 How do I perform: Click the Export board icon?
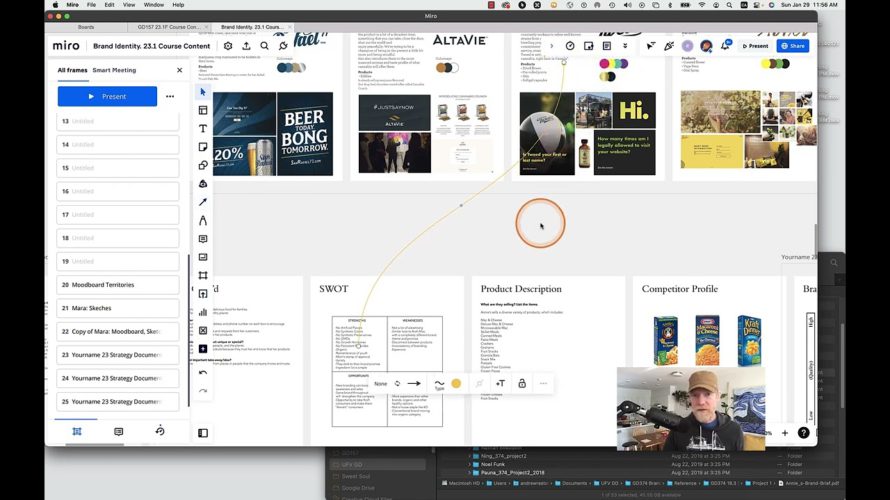click(x=246, y=46)
